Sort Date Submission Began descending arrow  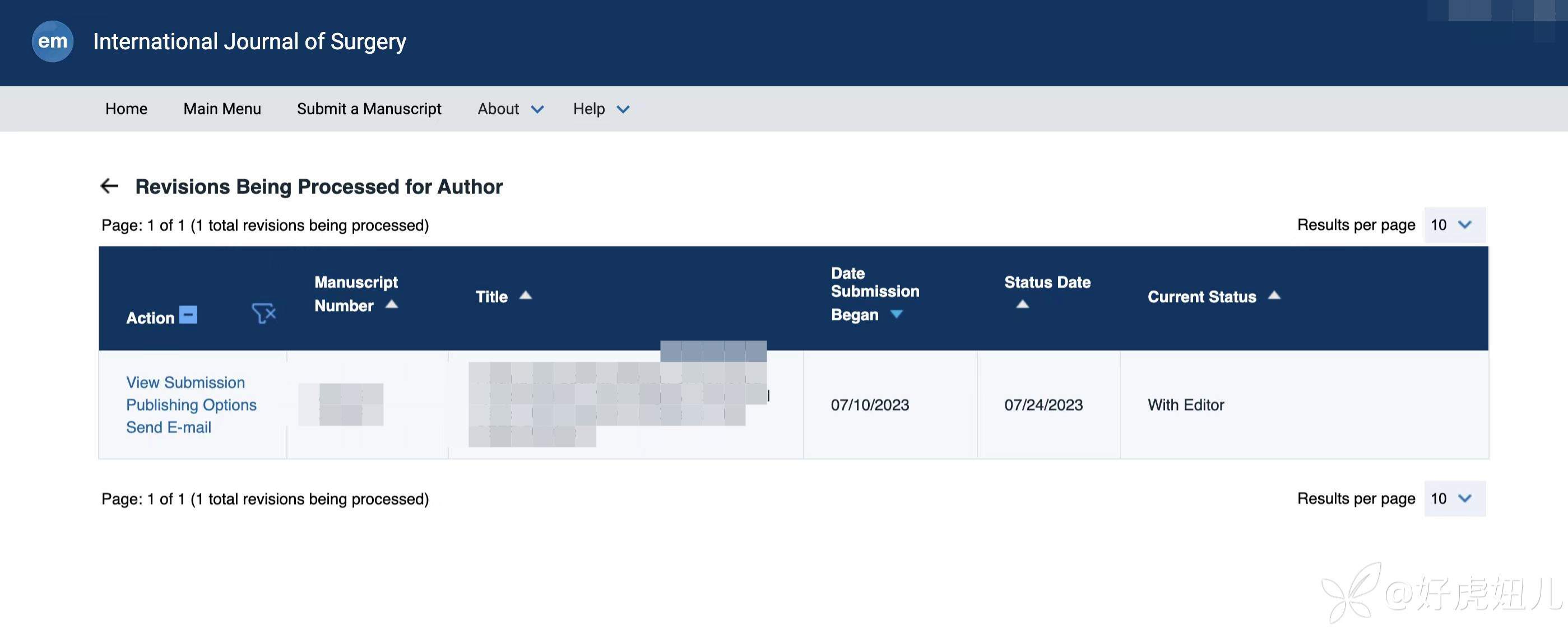click(896, 314)
